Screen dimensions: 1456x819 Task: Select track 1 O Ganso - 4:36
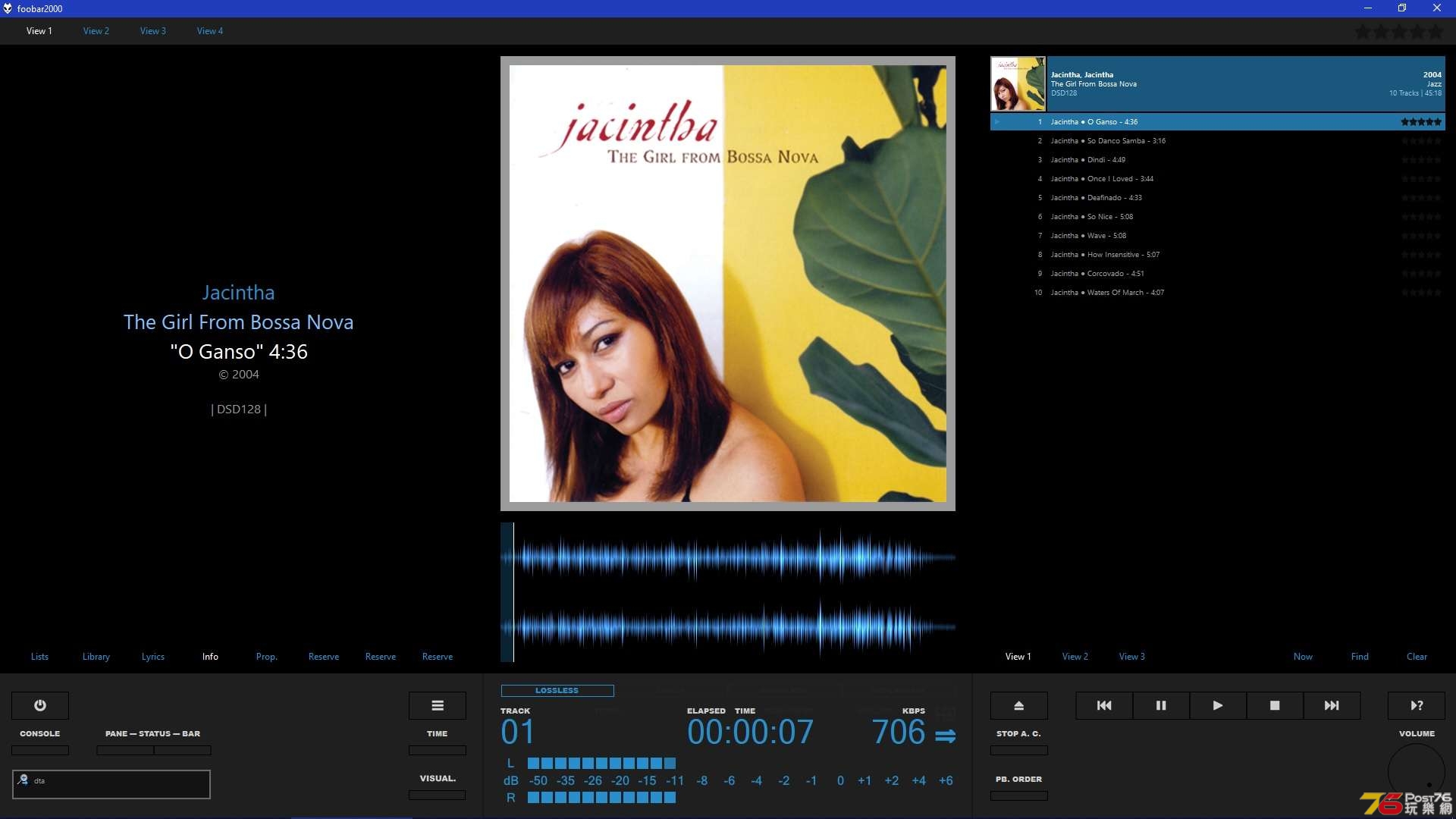pyautogui.click(x=1218, y=121)
